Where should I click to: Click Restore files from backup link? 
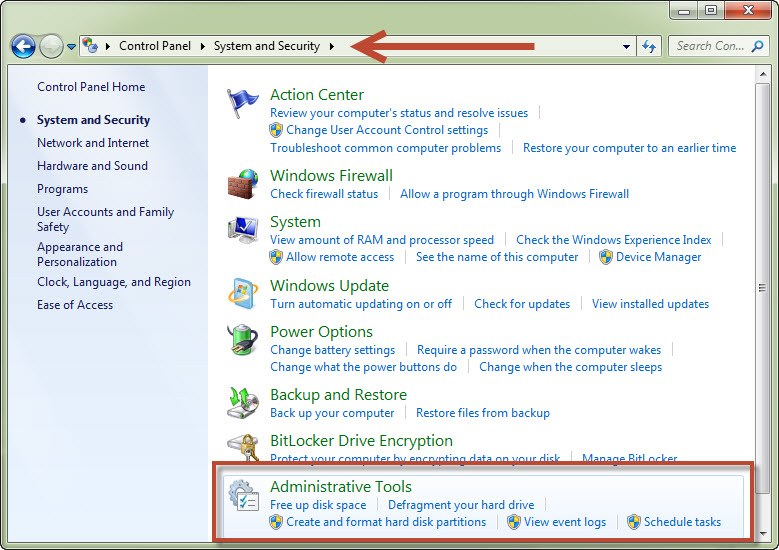(x=483, y=413)
